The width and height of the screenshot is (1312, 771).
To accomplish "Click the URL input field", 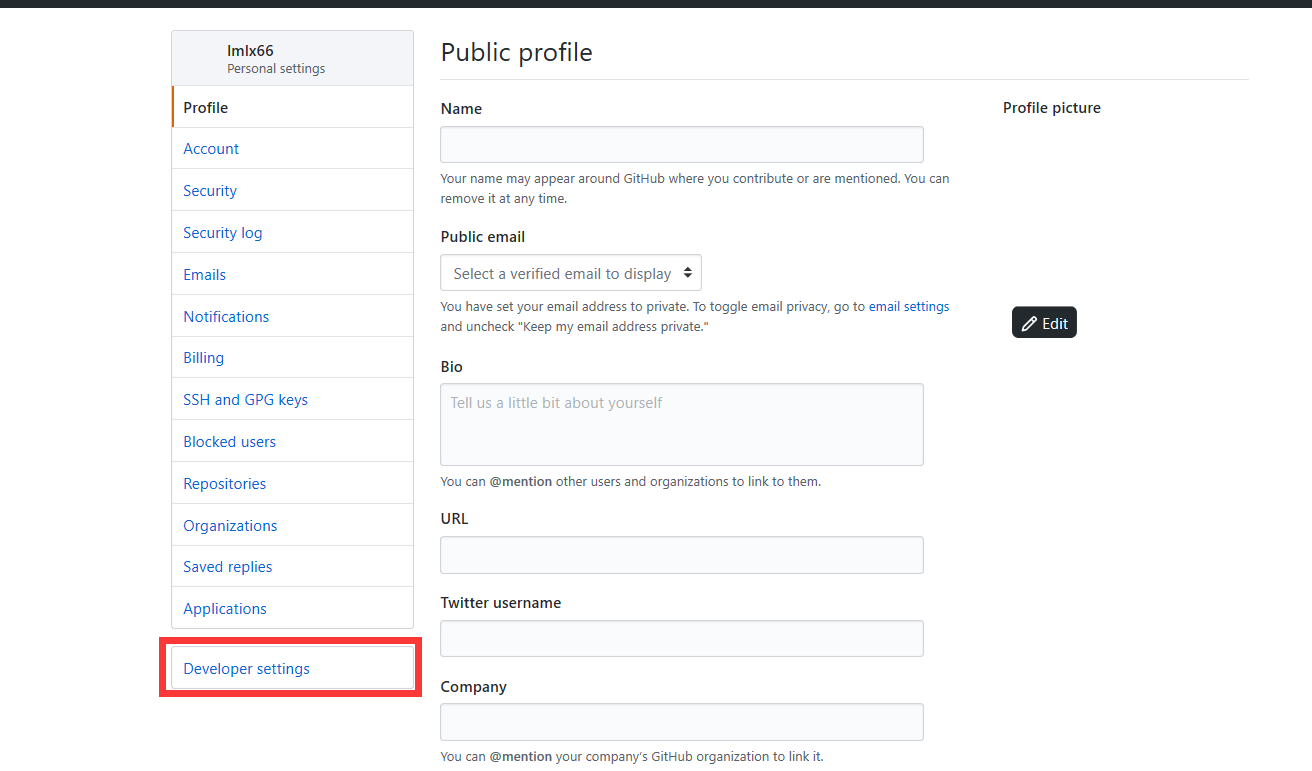I will [x=681, y=555].
